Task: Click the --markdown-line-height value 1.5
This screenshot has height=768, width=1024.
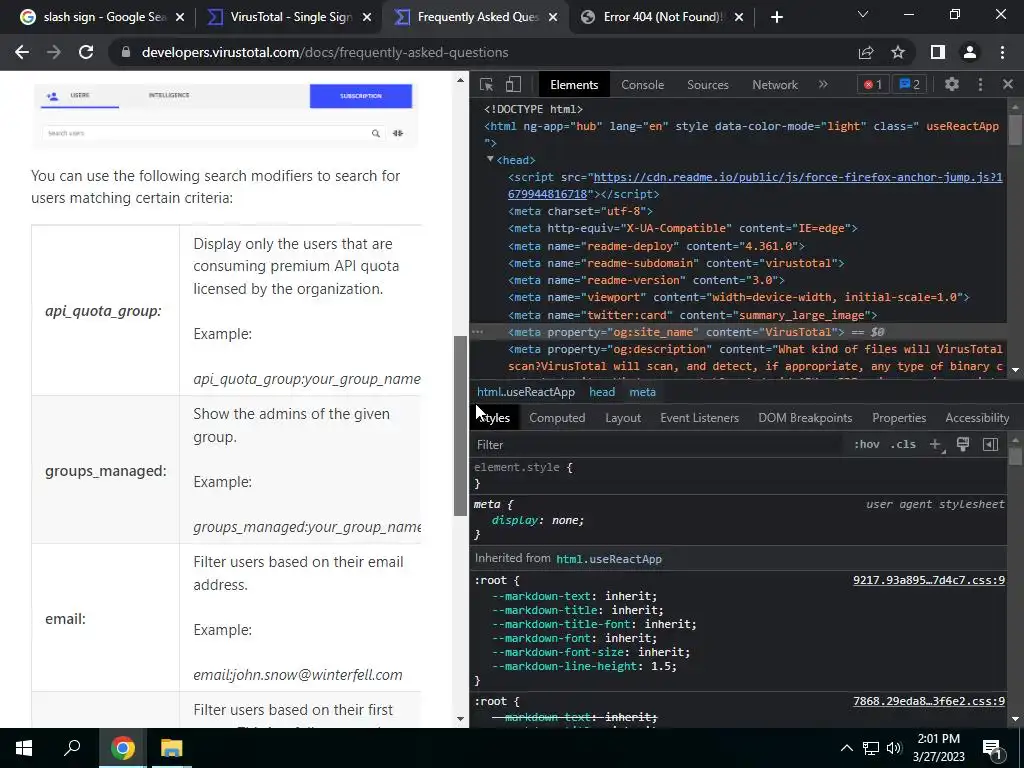Action: tap(660, 666)
